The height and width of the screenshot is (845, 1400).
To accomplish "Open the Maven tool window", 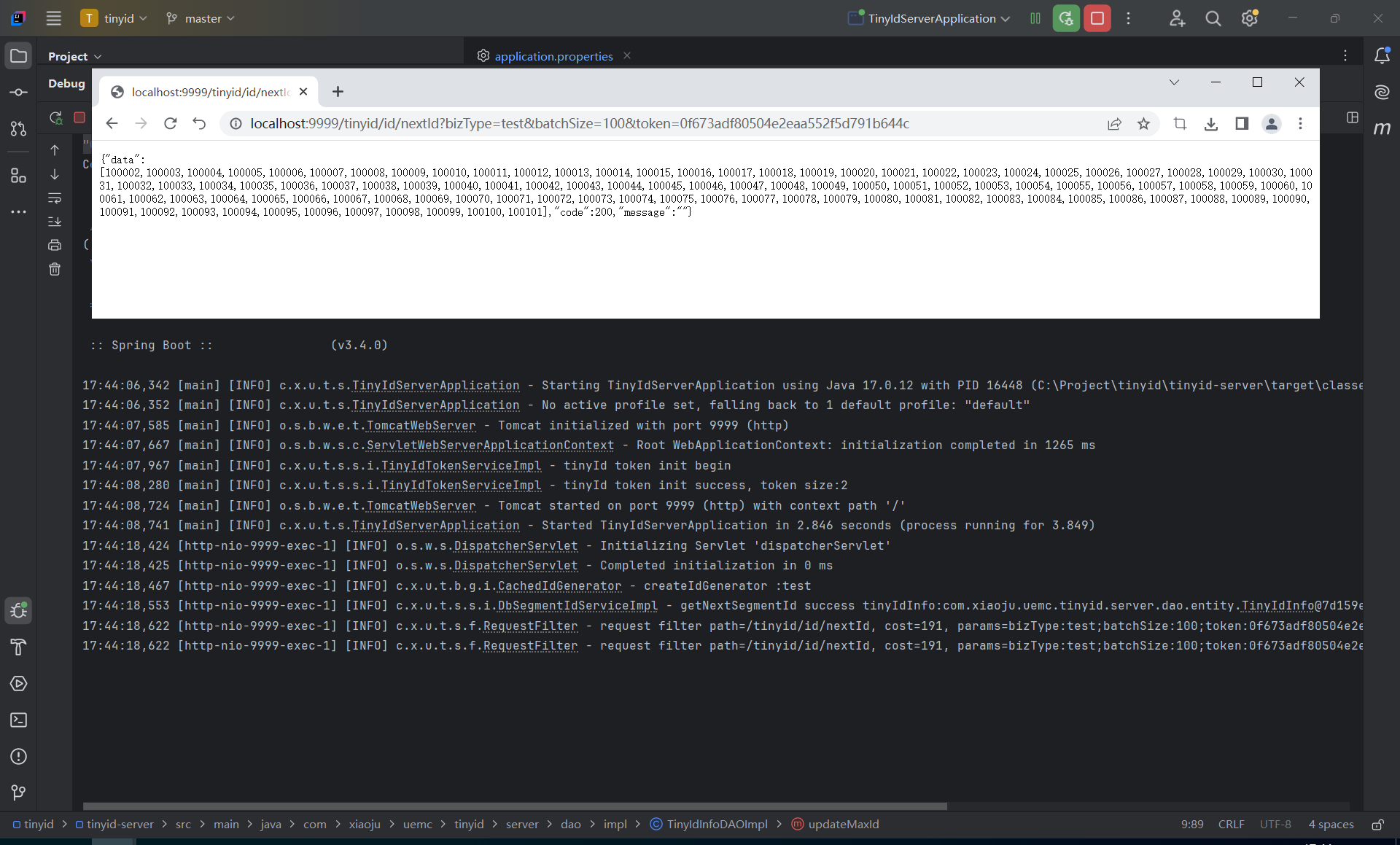I will 1382,128.
